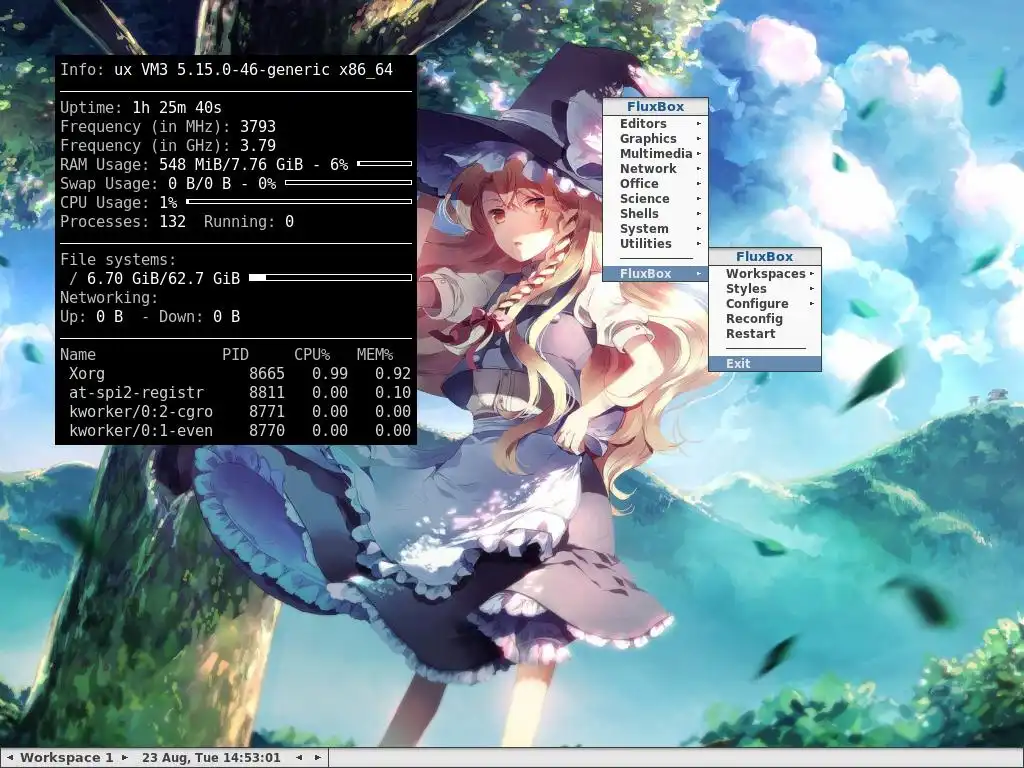Viewport: 1024px width, 768px height.
Task: Click the Processes: 132 text
Action: point(123,221)
